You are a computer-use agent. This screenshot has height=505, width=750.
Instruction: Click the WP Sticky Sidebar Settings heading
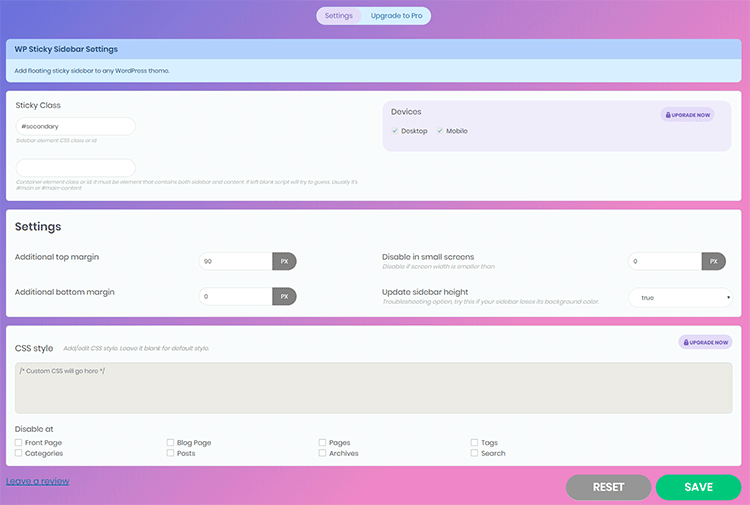pyautogui.click(x=66, y=49)
